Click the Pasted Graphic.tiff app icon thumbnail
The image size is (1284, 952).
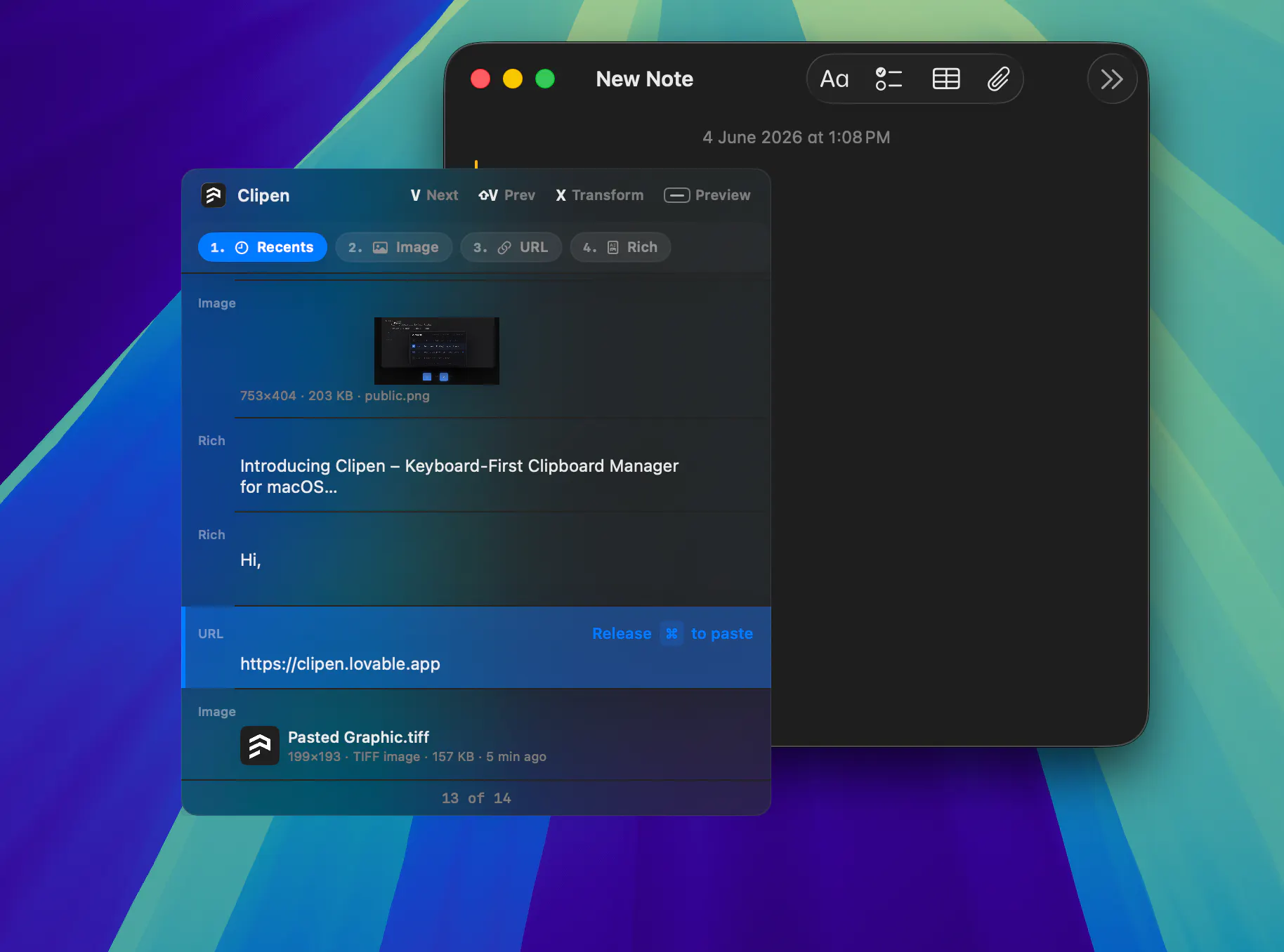[x=260, y=746]
